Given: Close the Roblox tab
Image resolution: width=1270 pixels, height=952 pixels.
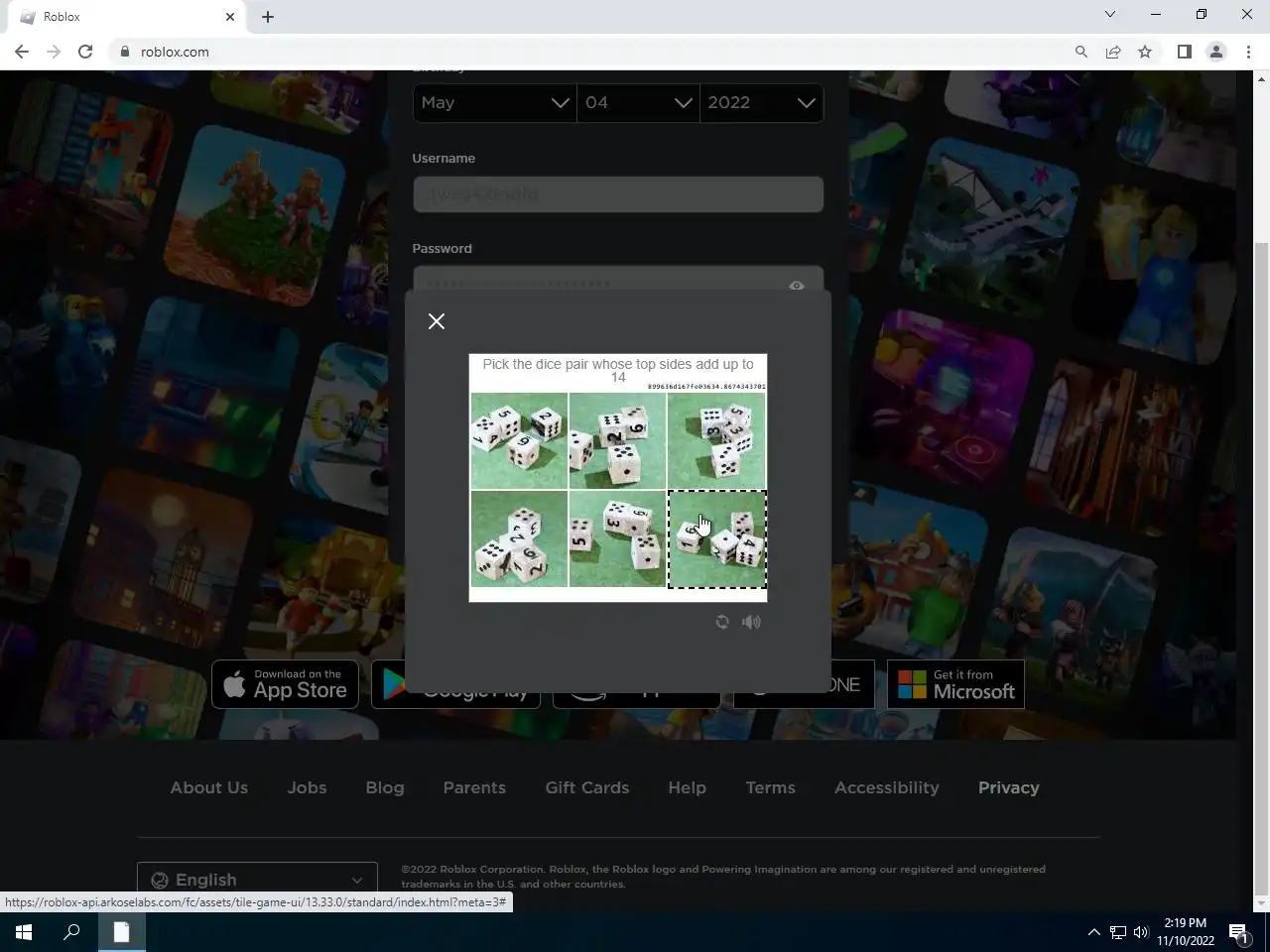Looking at the screenshot, I should click(230, 17).
